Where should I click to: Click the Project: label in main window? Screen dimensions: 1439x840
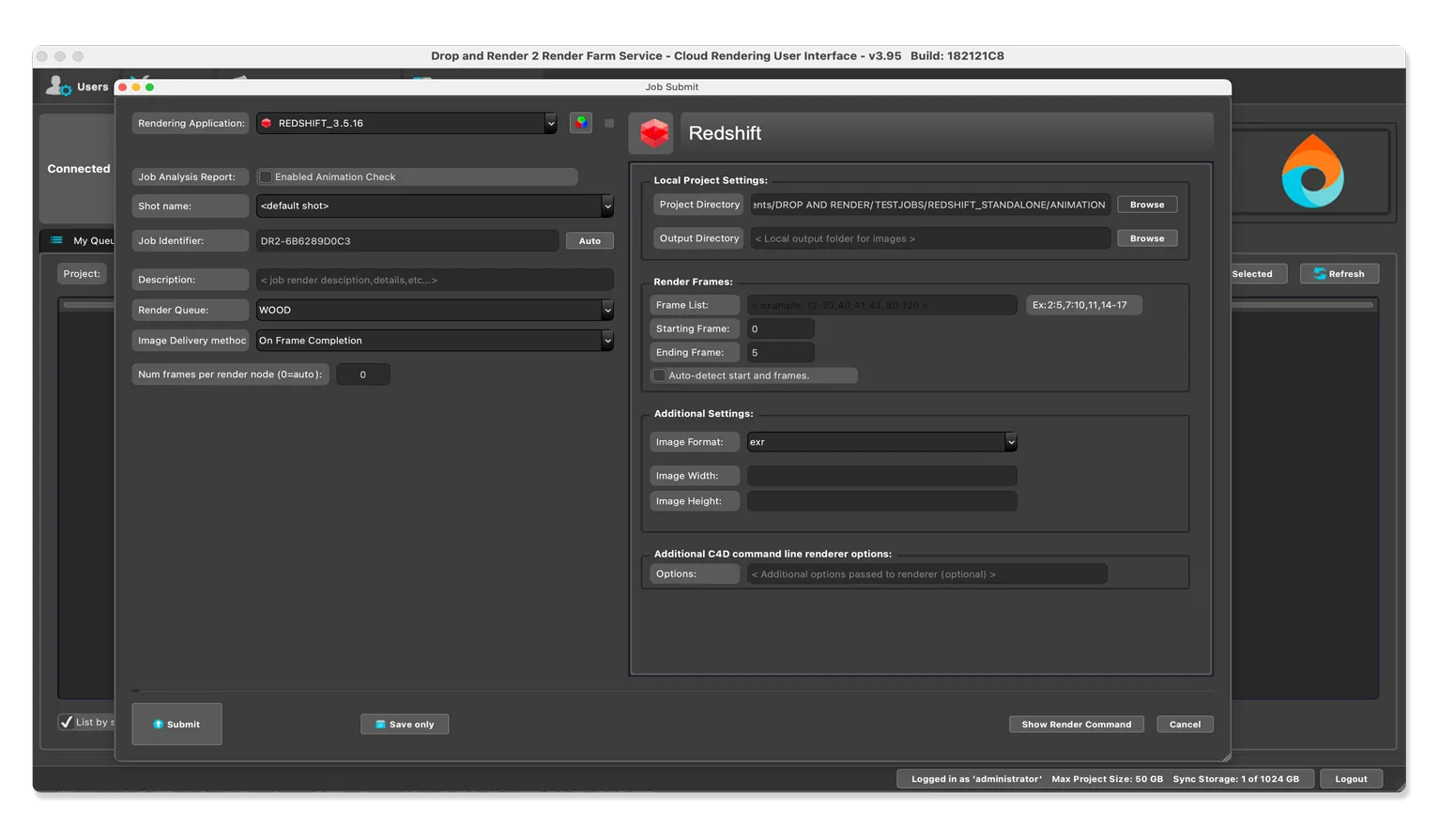(82, 274)
